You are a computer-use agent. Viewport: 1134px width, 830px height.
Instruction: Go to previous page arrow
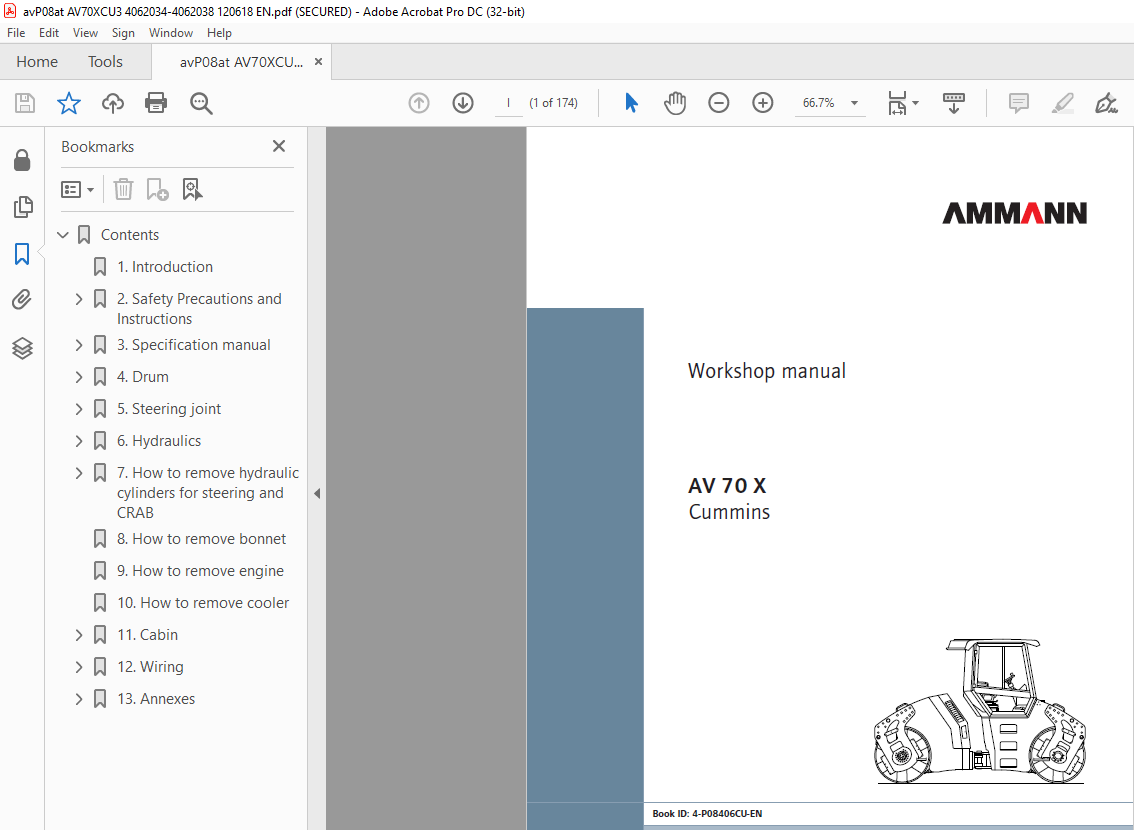tap(419, 103)
